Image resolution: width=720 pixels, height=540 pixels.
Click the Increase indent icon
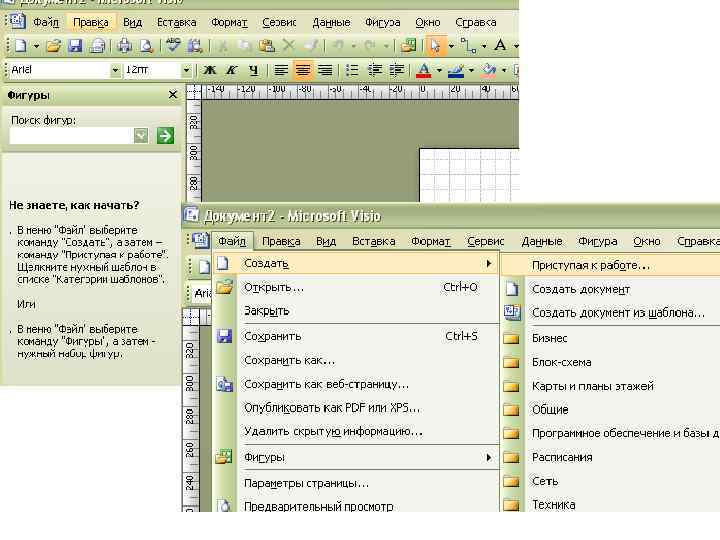click(397, 70)
